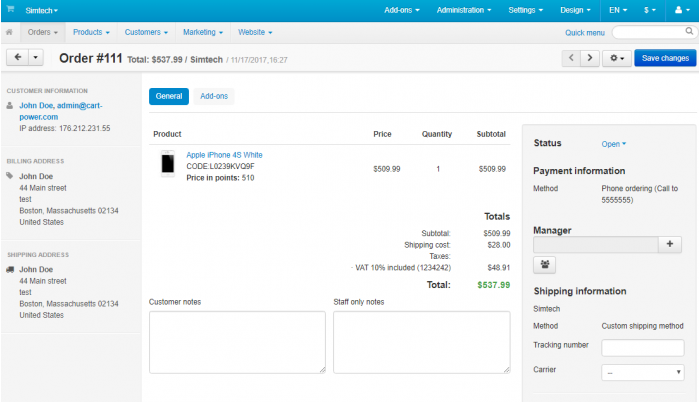Go to the next order arrow
The width and height of the screenshot is (700, 402).
point(590,58)
